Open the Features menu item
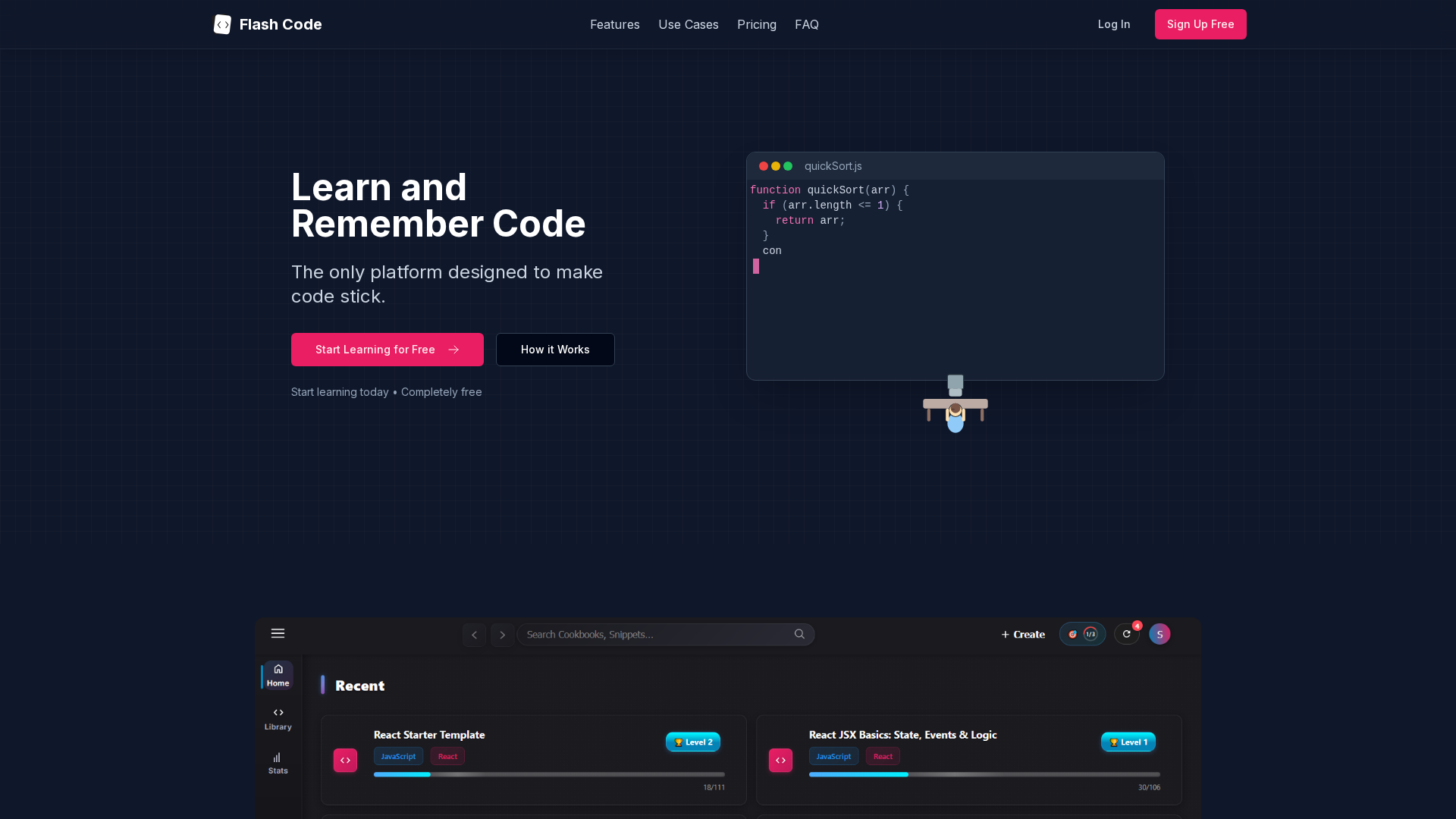The image size is (1456, 819). tap(614, 24)
